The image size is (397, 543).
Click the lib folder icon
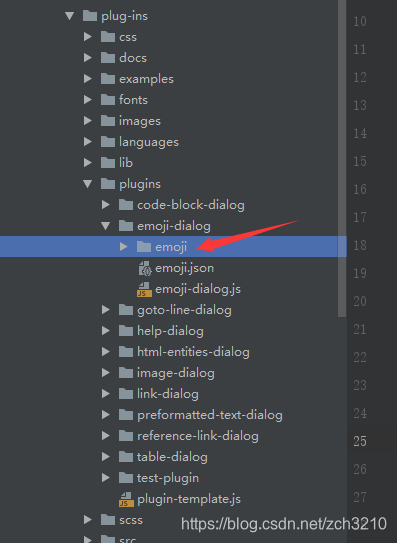click(x=108, y=162)
